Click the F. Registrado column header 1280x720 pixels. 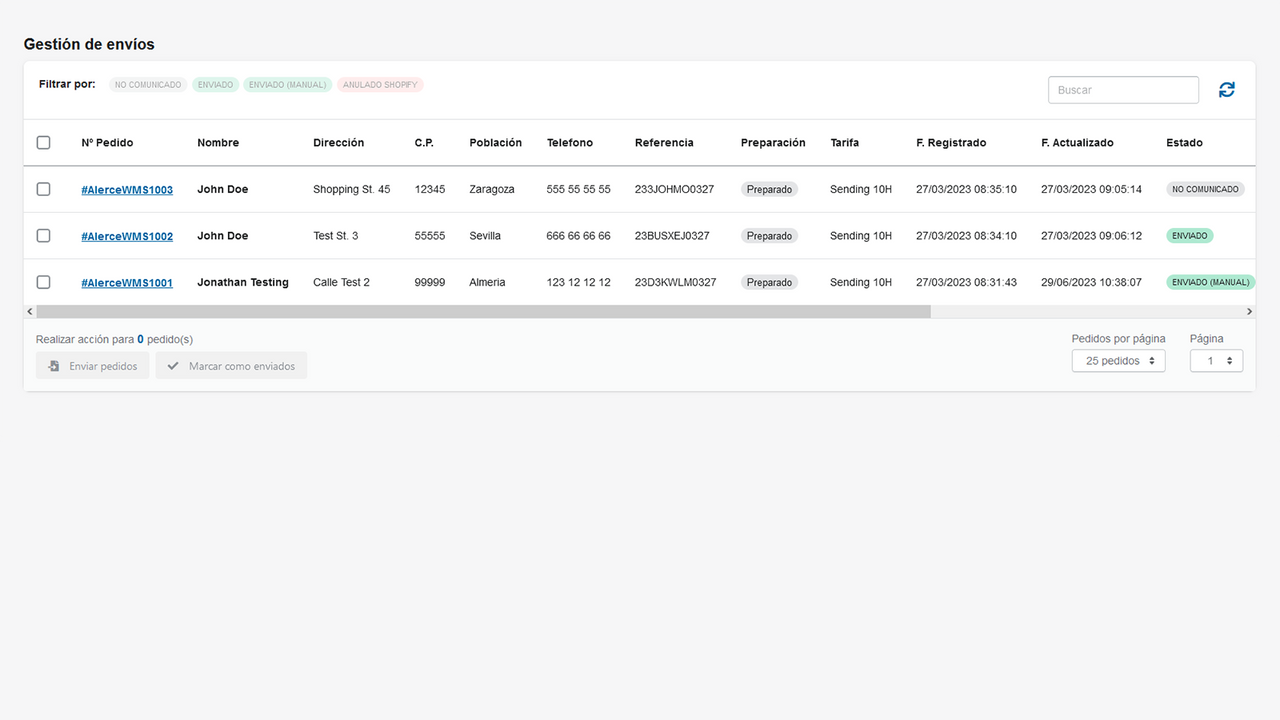[x=951, y=143]
